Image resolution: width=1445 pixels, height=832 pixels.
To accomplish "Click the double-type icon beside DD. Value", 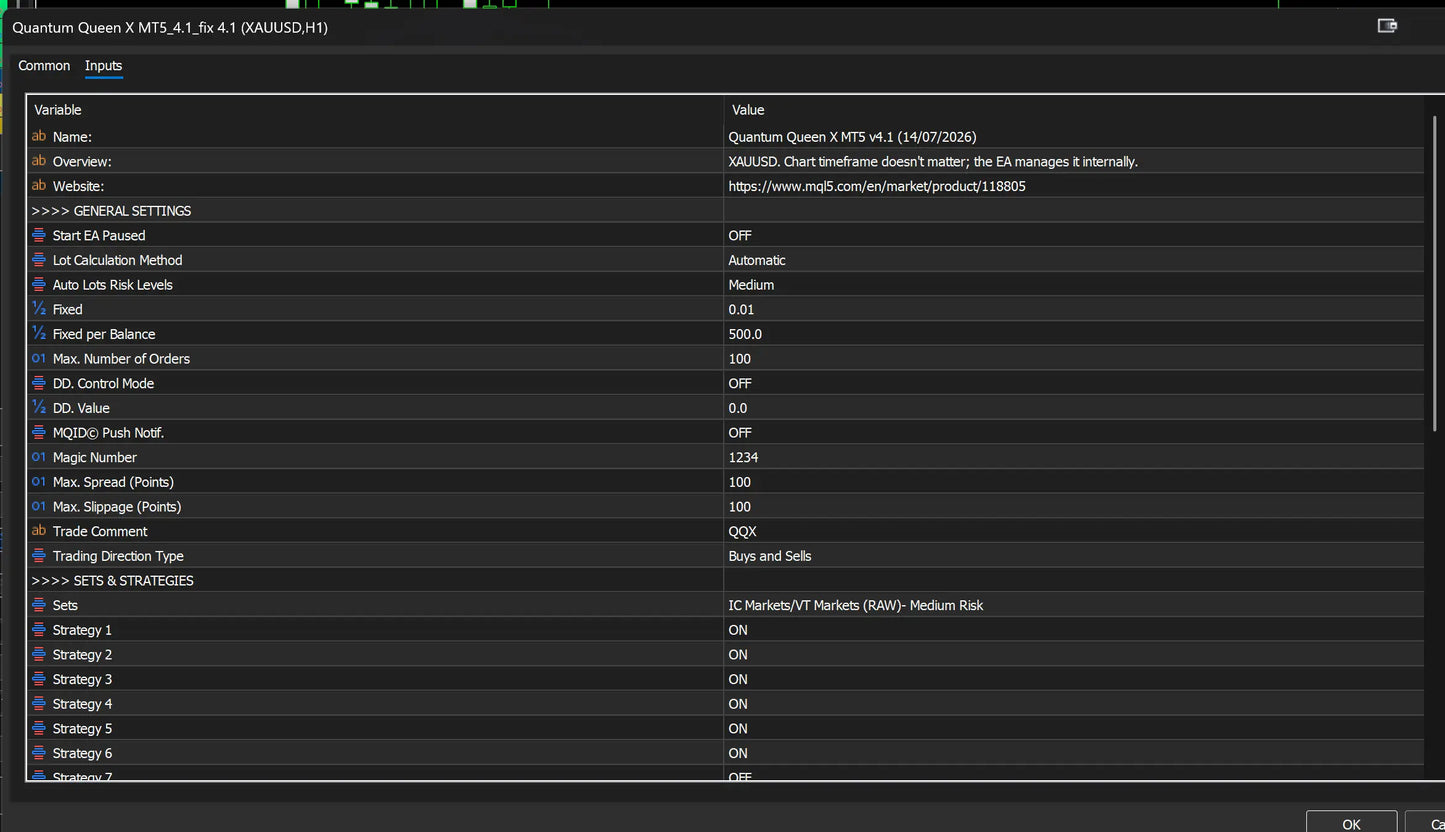I will click(x=39, y=407).
